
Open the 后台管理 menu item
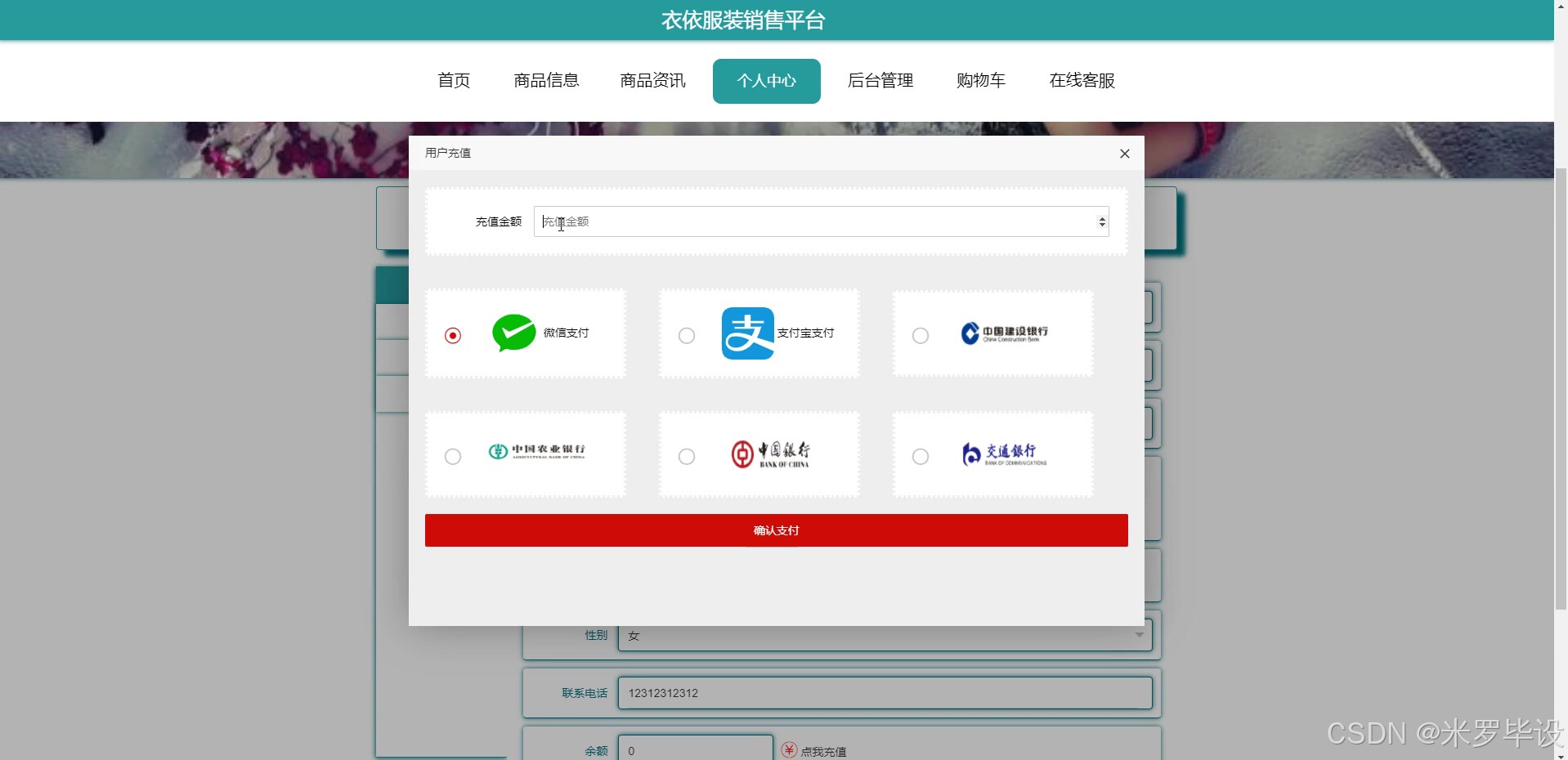click(x=880, y=80)
